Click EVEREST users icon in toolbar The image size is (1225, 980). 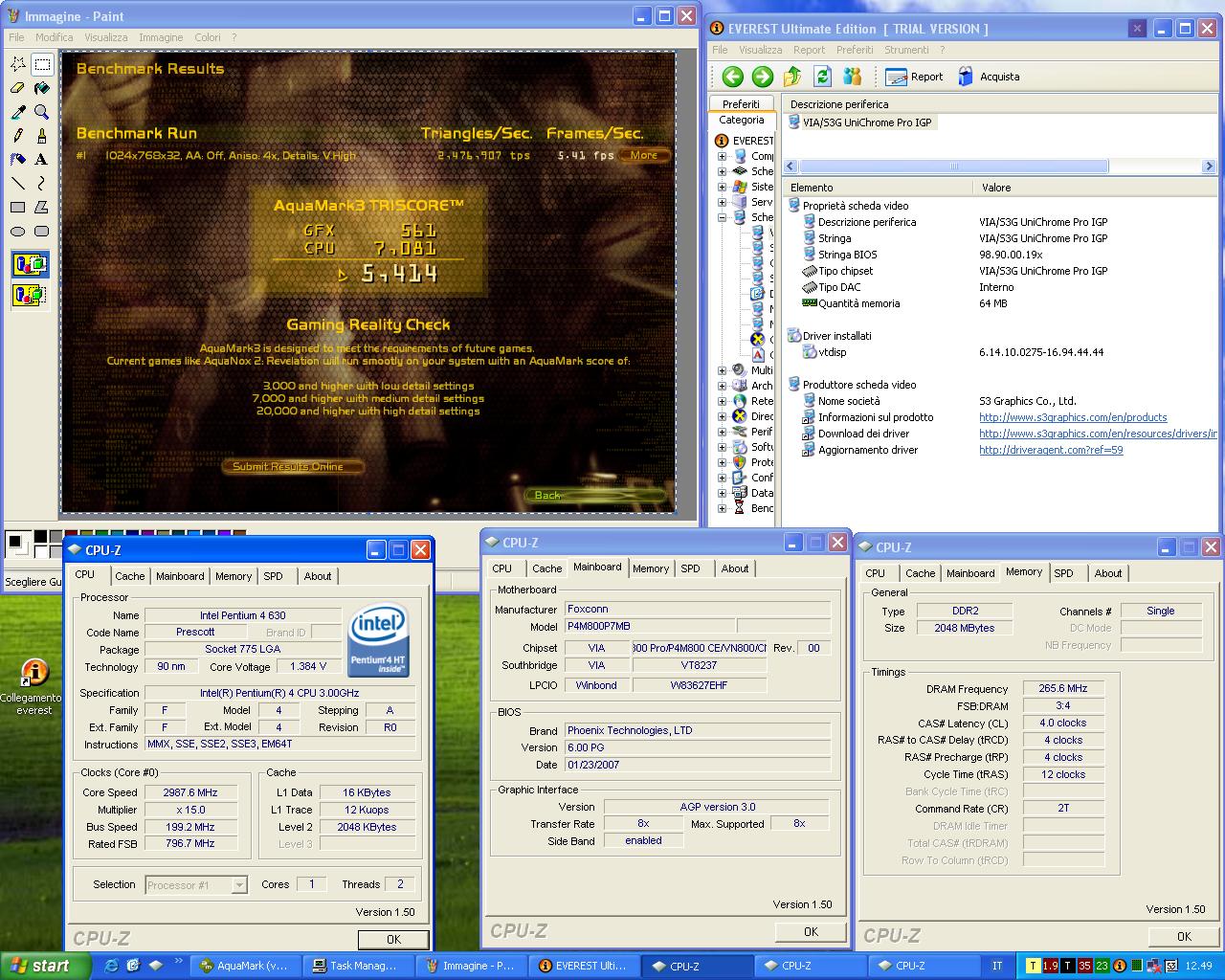pyautogui.click(x=852, y=77)
